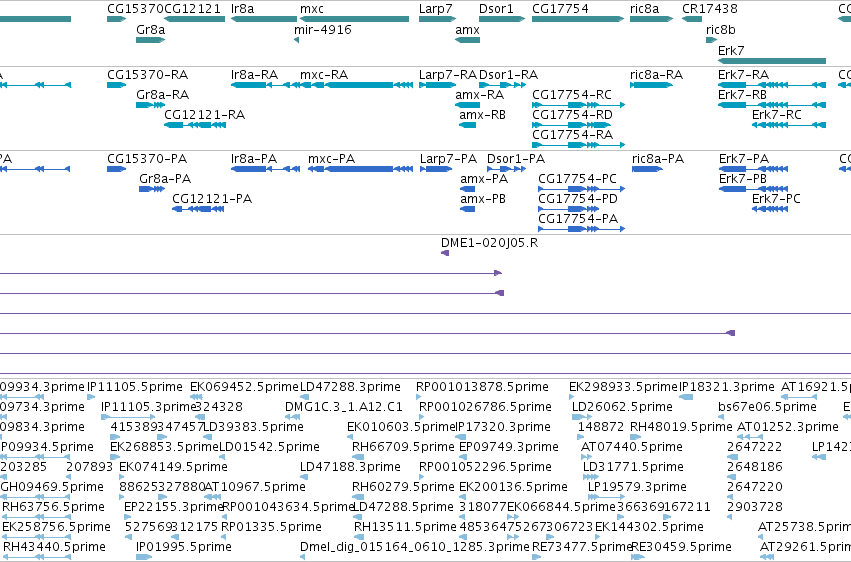Click protein amx-PA

coord(484,178)
